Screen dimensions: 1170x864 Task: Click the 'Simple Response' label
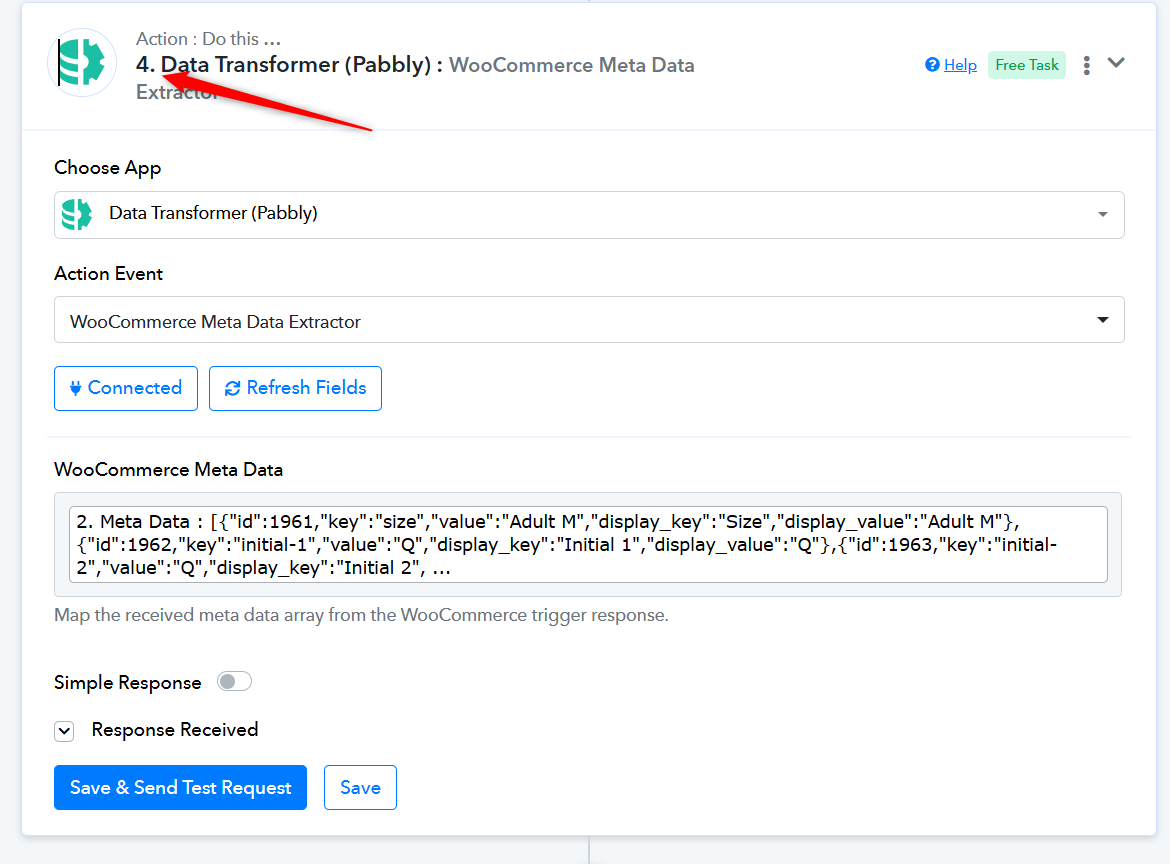pos(128,683)
